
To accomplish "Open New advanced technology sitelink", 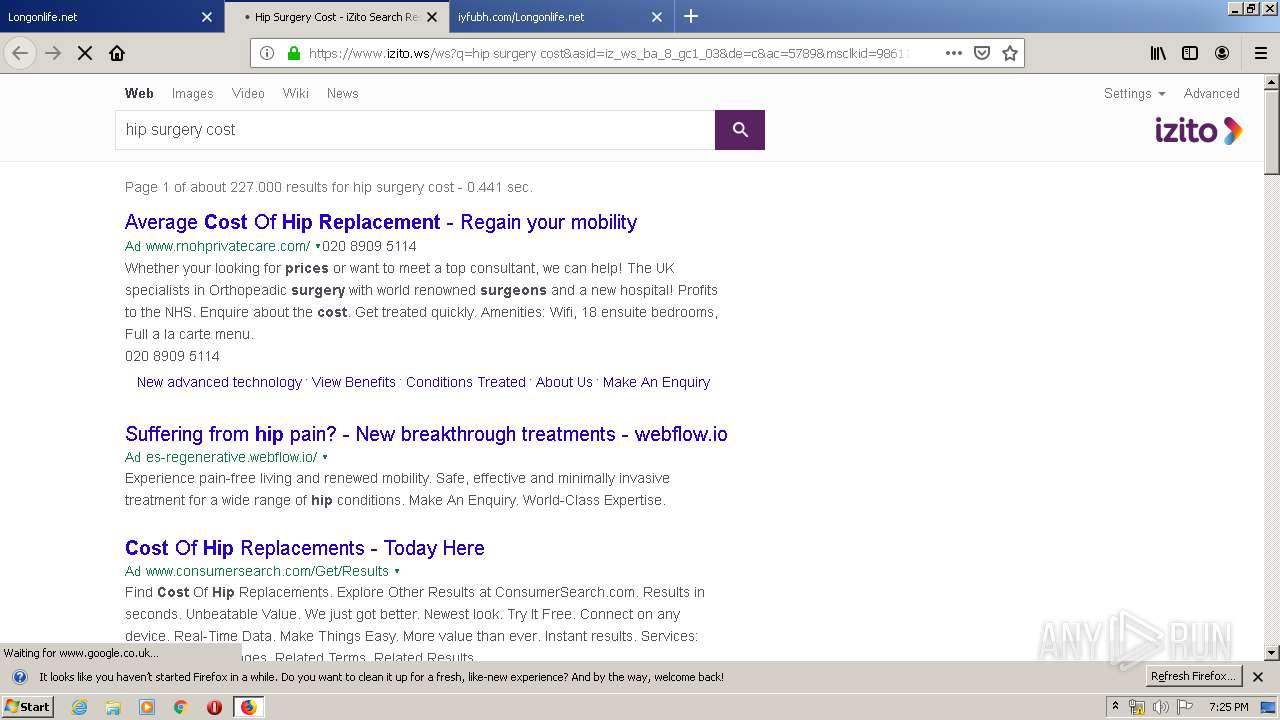I will pos(219,382).
